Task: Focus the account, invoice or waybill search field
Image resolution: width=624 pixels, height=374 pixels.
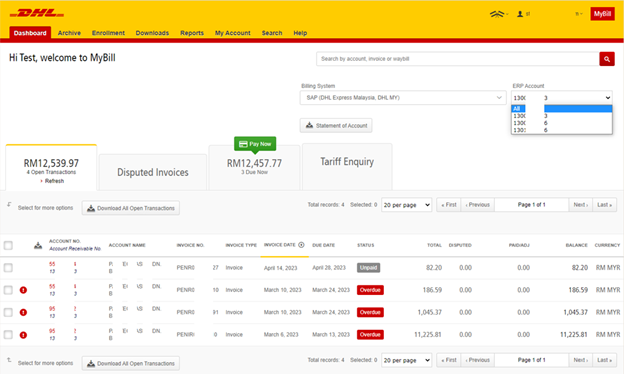Action: (x=458, y=59)
